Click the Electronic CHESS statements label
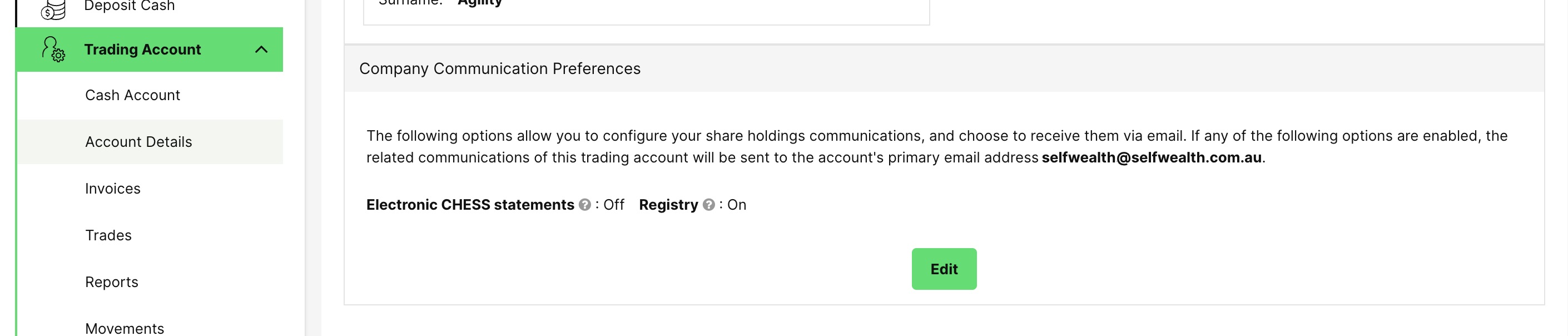Screen dimensions: 1568x336 (x=470, y=205)
